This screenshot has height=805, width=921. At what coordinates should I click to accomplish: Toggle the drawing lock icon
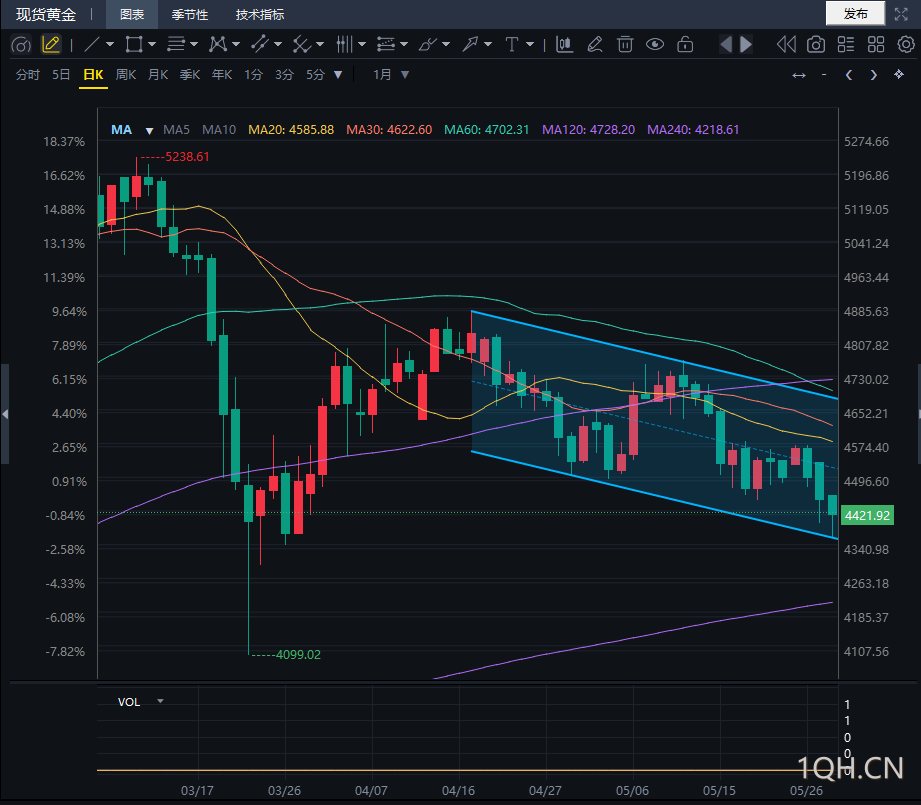point(685,45)
